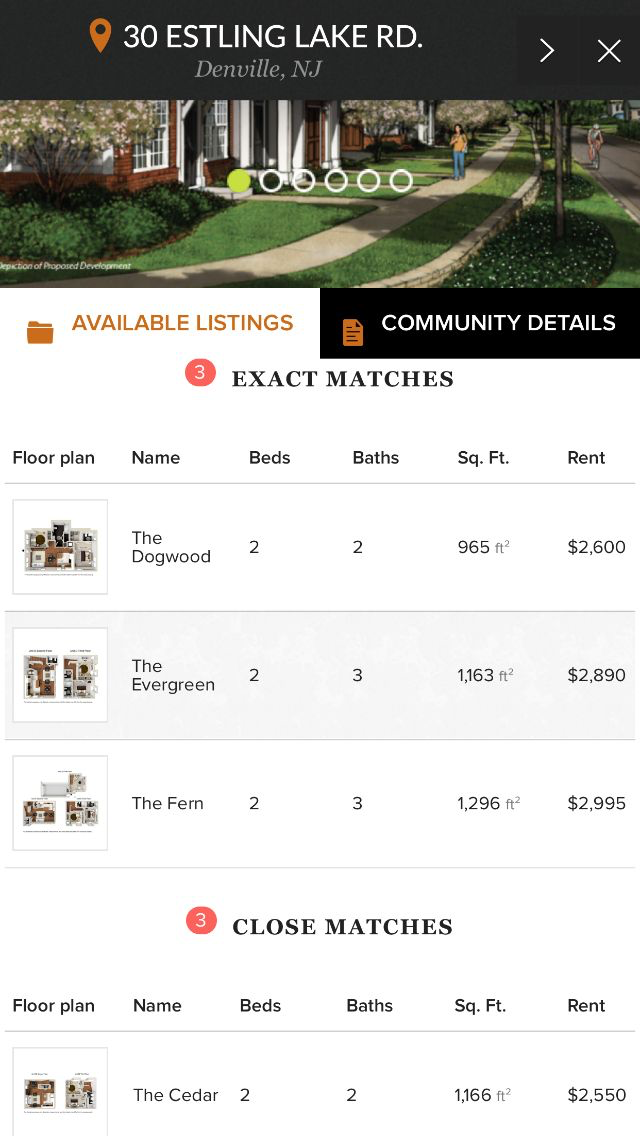Close the property detail panel
The width and height of the screenshot is (640, 1136).
tap(609, 51)
